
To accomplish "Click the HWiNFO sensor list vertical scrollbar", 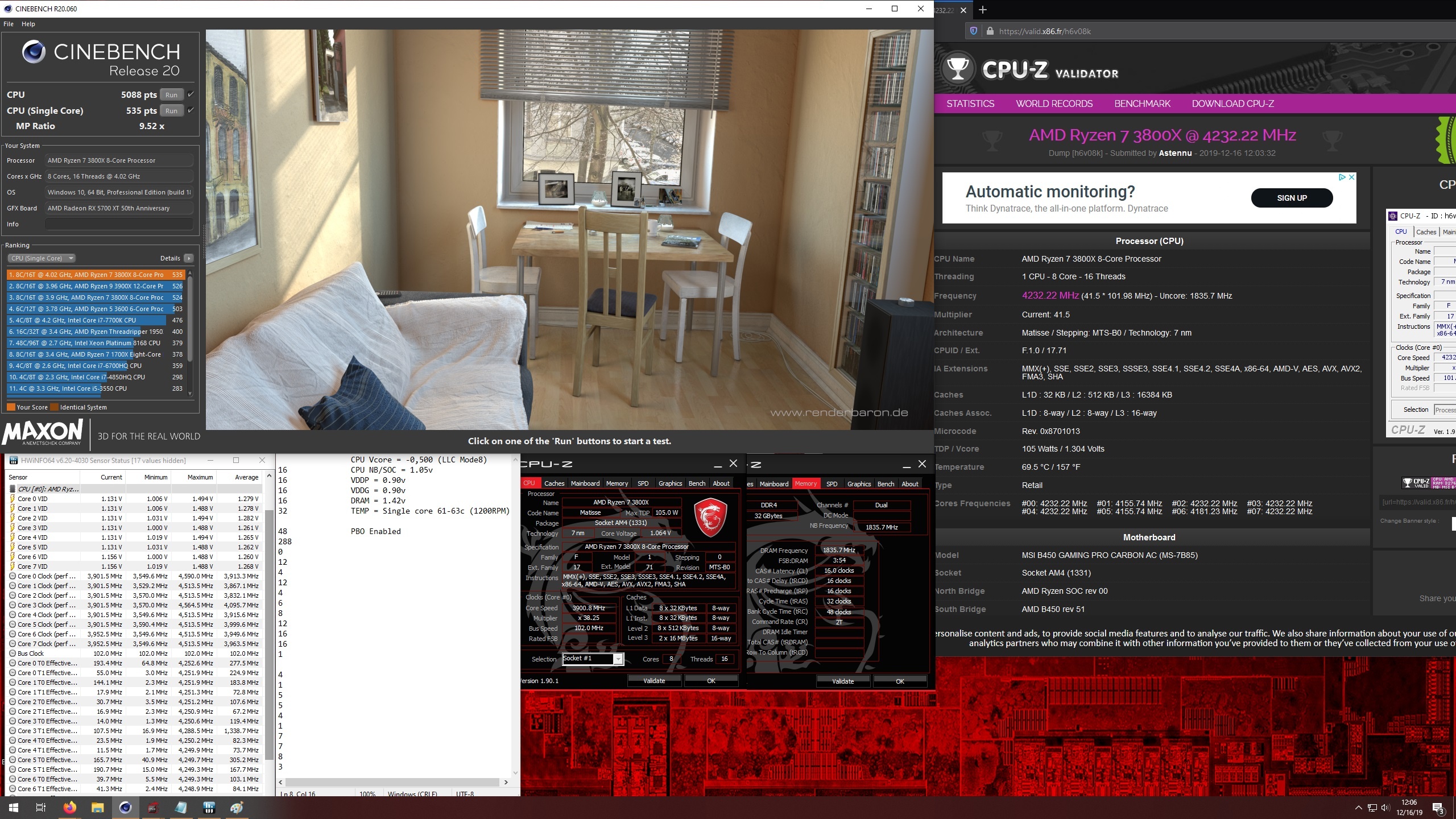I will tap(270, 626).
